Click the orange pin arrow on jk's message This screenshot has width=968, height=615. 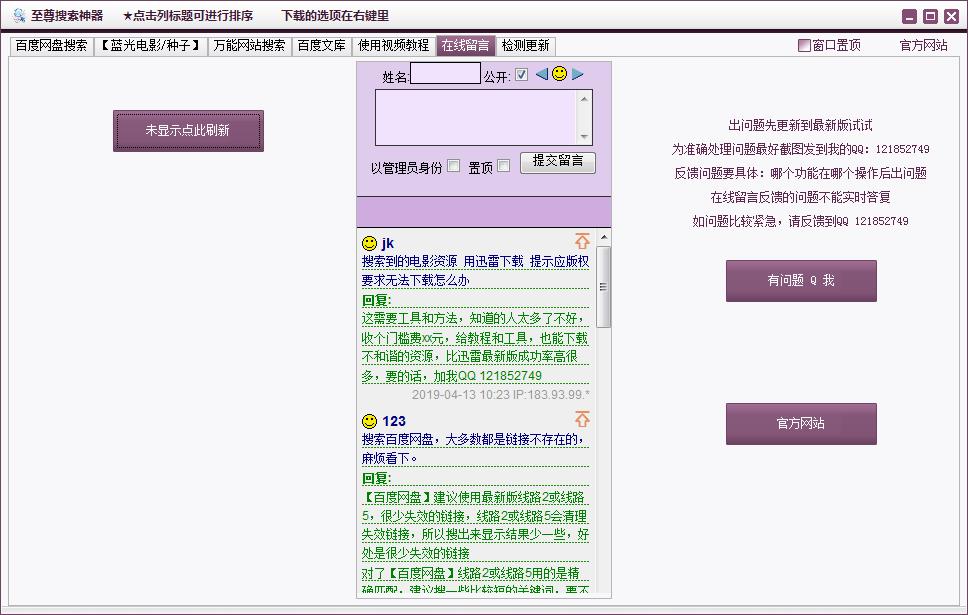pyautogui.click(x=582, y=240)
